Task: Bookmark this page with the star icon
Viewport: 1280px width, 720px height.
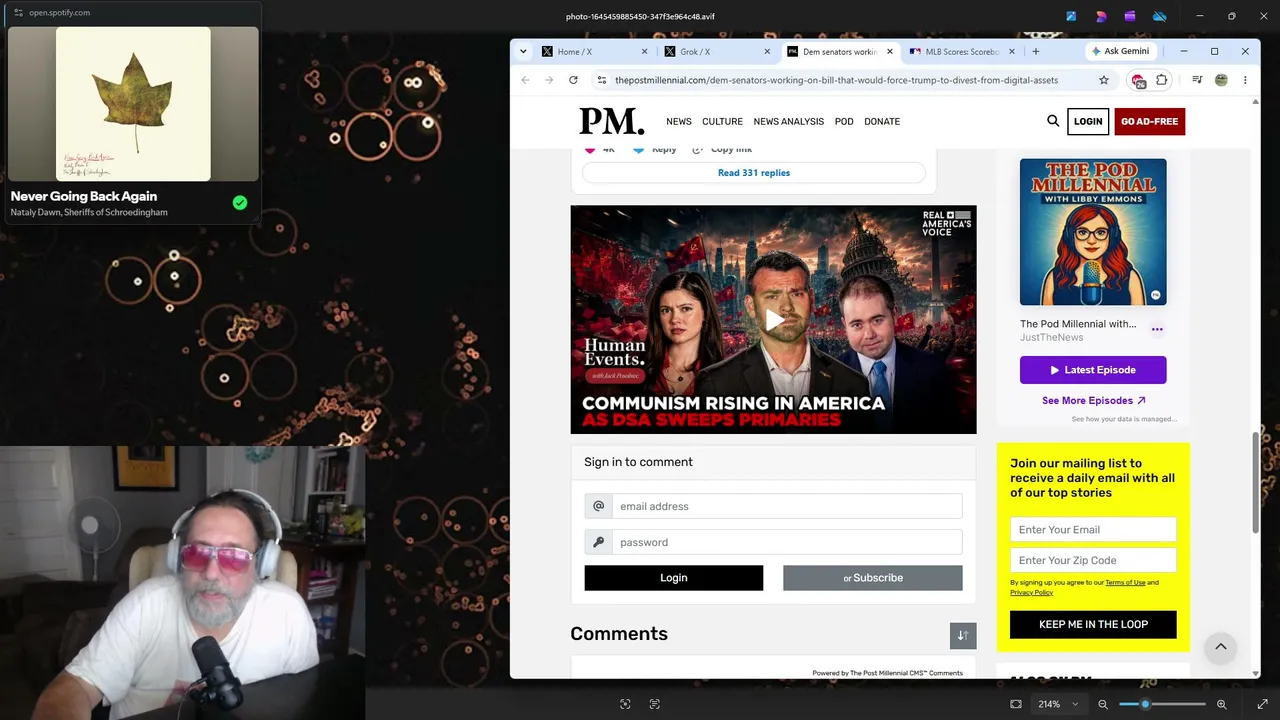Action: 1104,80
